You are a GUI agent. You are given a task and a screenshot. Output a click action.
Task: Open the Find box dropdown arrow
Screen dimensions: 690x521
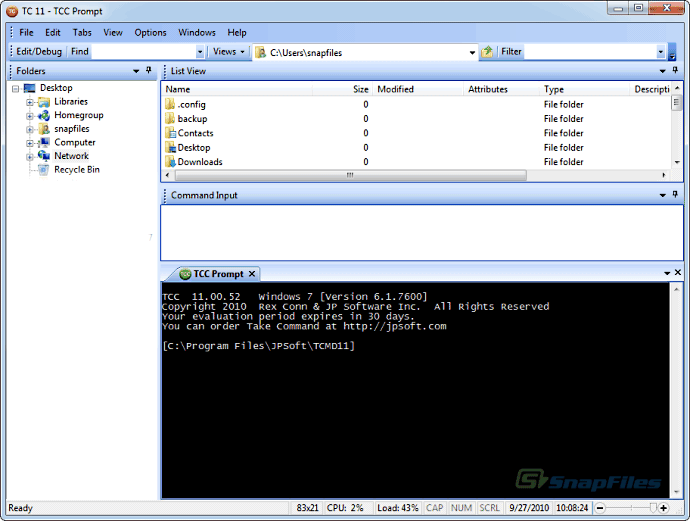point(200,52)
